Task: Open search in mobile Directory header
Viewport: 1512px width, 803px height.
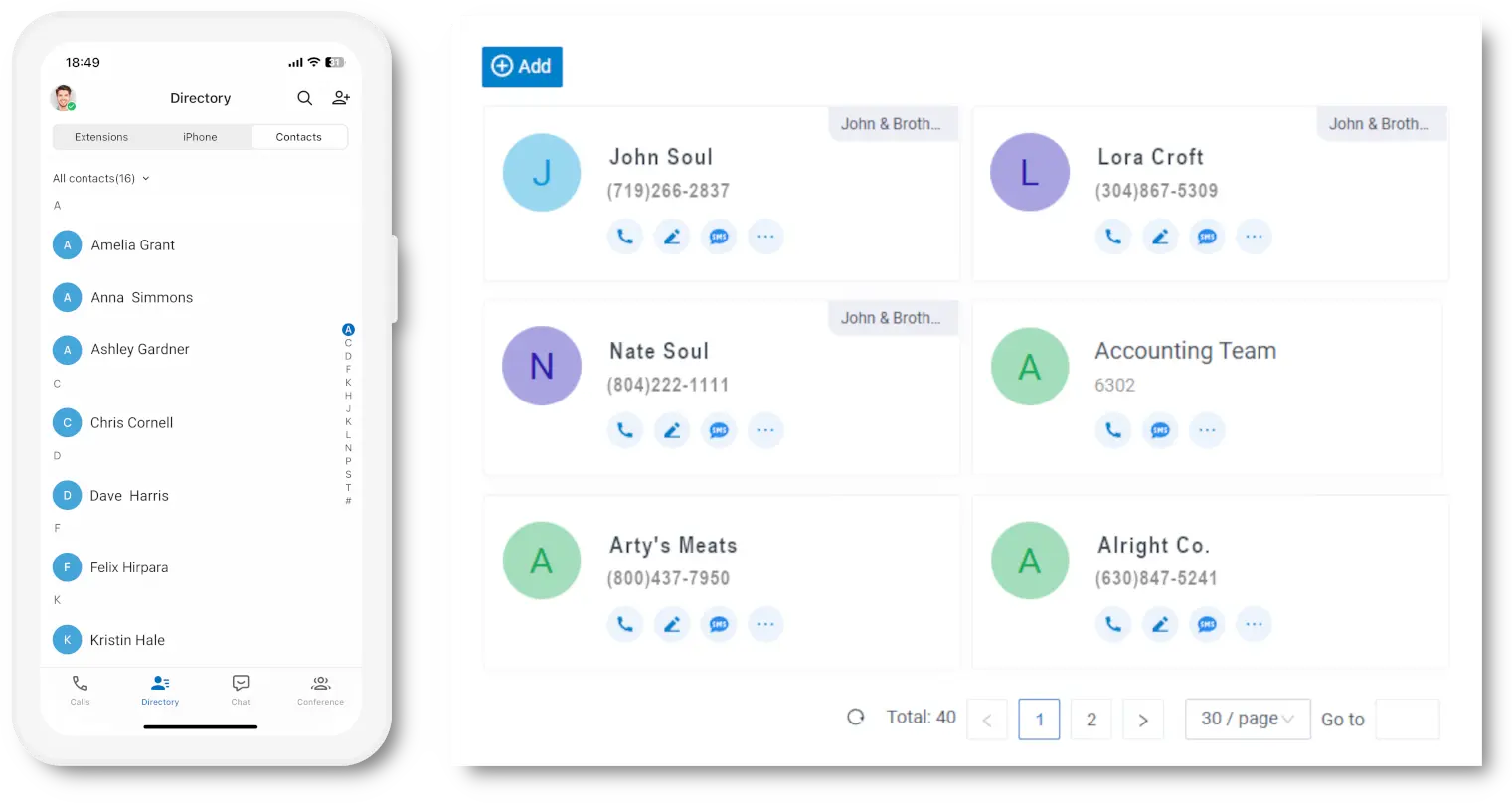Action: (x=305, y=98)
